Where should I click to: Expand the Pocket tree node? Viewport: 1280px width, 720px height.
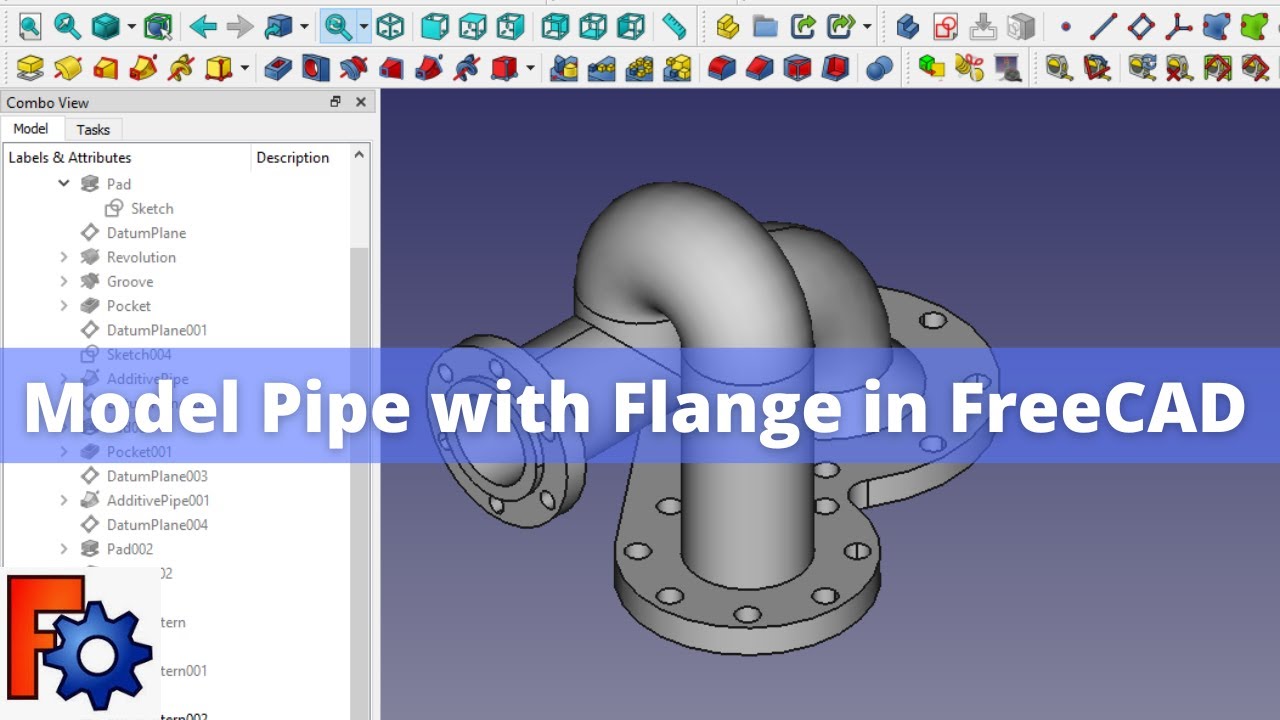coord(64,306)
